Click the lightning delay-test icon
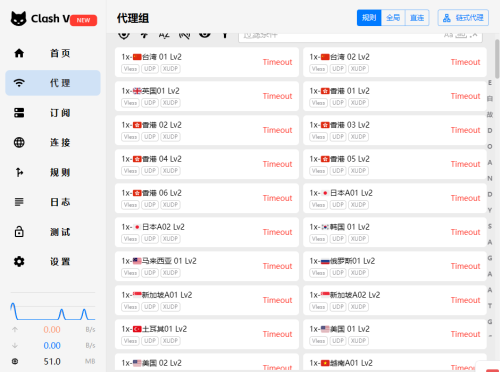 point(144,35)
